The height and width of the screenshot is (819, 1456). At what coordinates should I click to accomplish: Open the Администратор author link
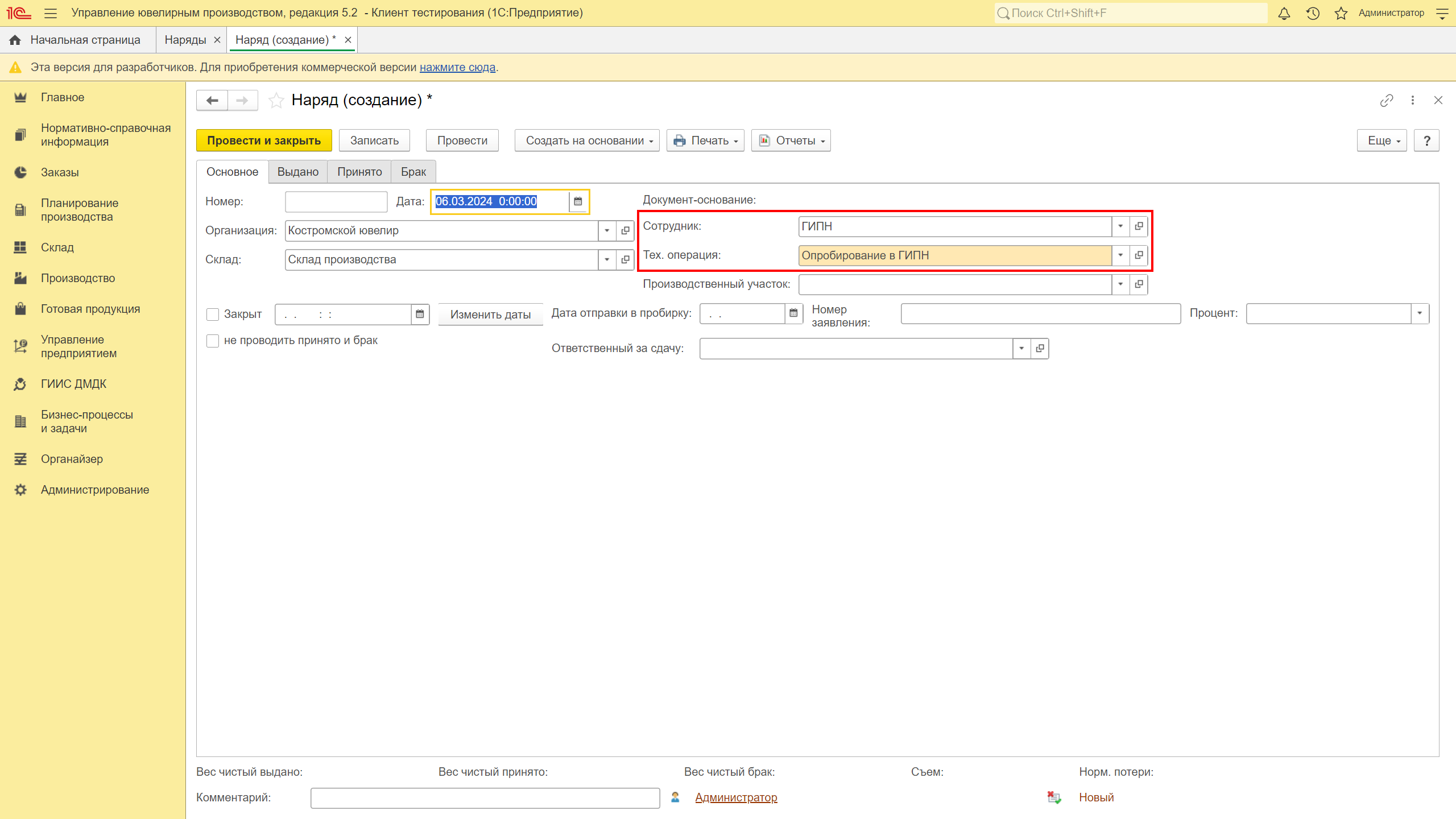[736, 797]
